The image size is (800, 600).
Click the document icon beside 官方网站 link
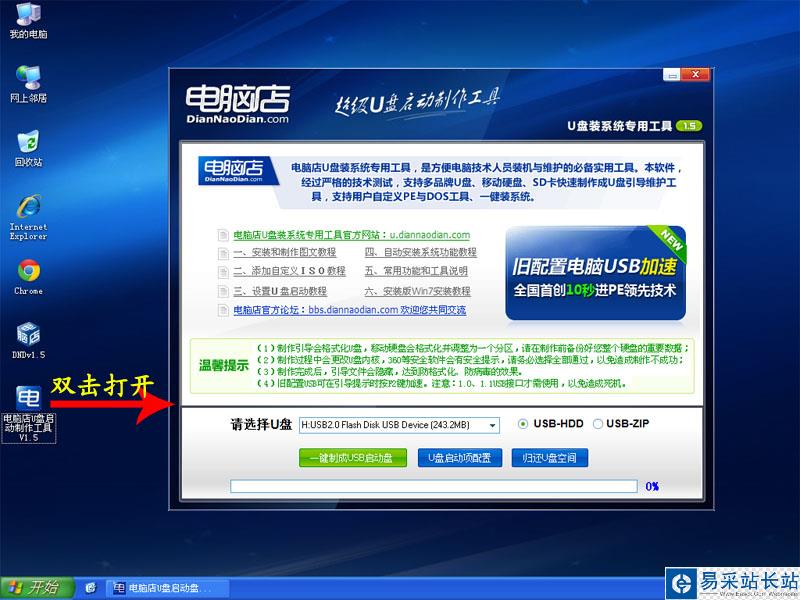(223, 235)
